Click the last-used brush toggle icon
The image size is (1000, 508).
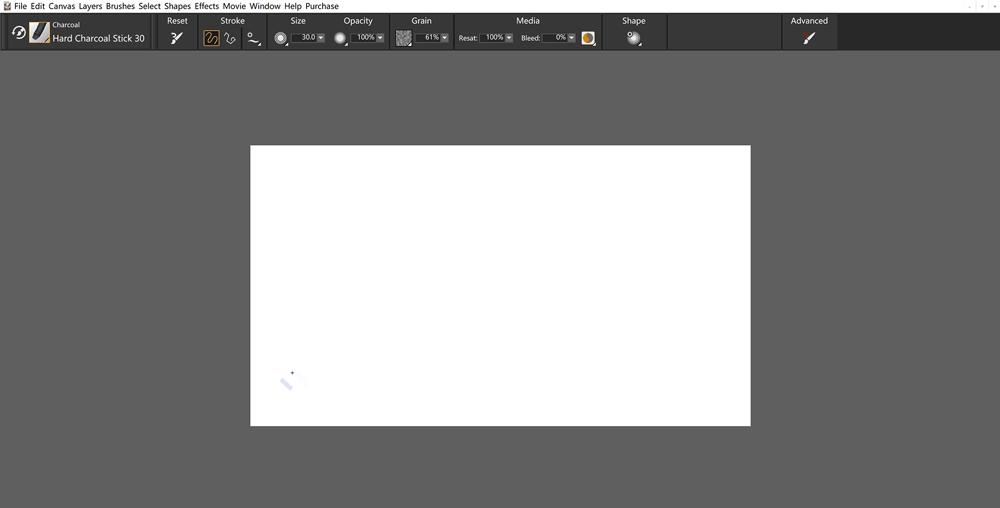pos(18,33)
